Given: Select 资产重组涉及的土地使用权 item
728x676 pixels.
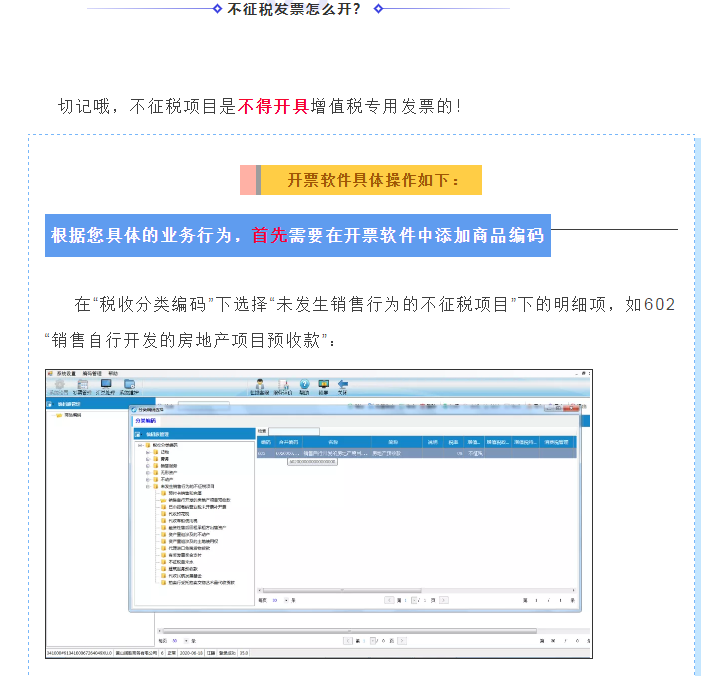Looking at the screenshot, I should 193,541.
